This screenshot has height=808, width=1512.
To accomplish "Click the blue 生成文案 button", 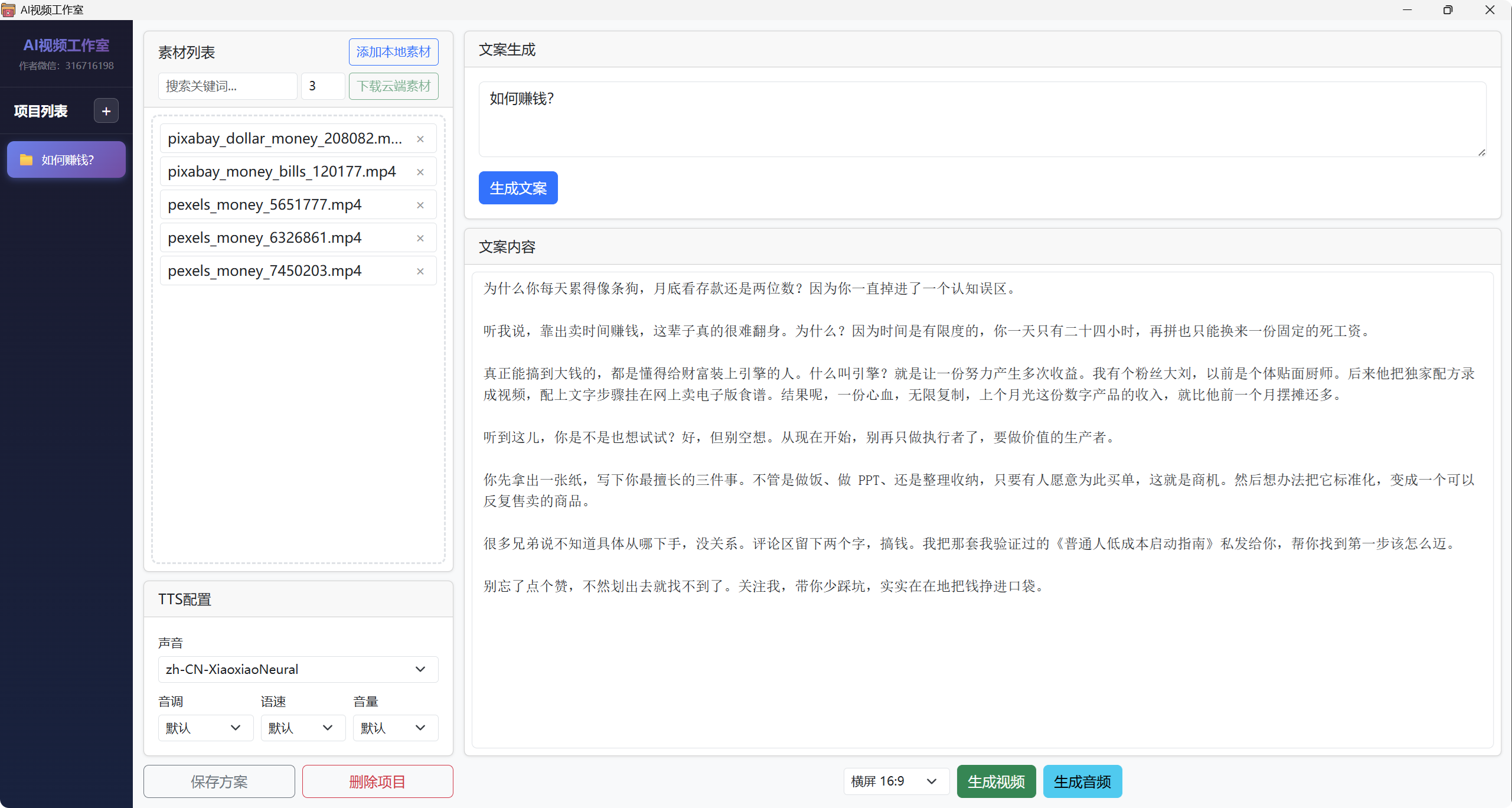I will [518, 188].
